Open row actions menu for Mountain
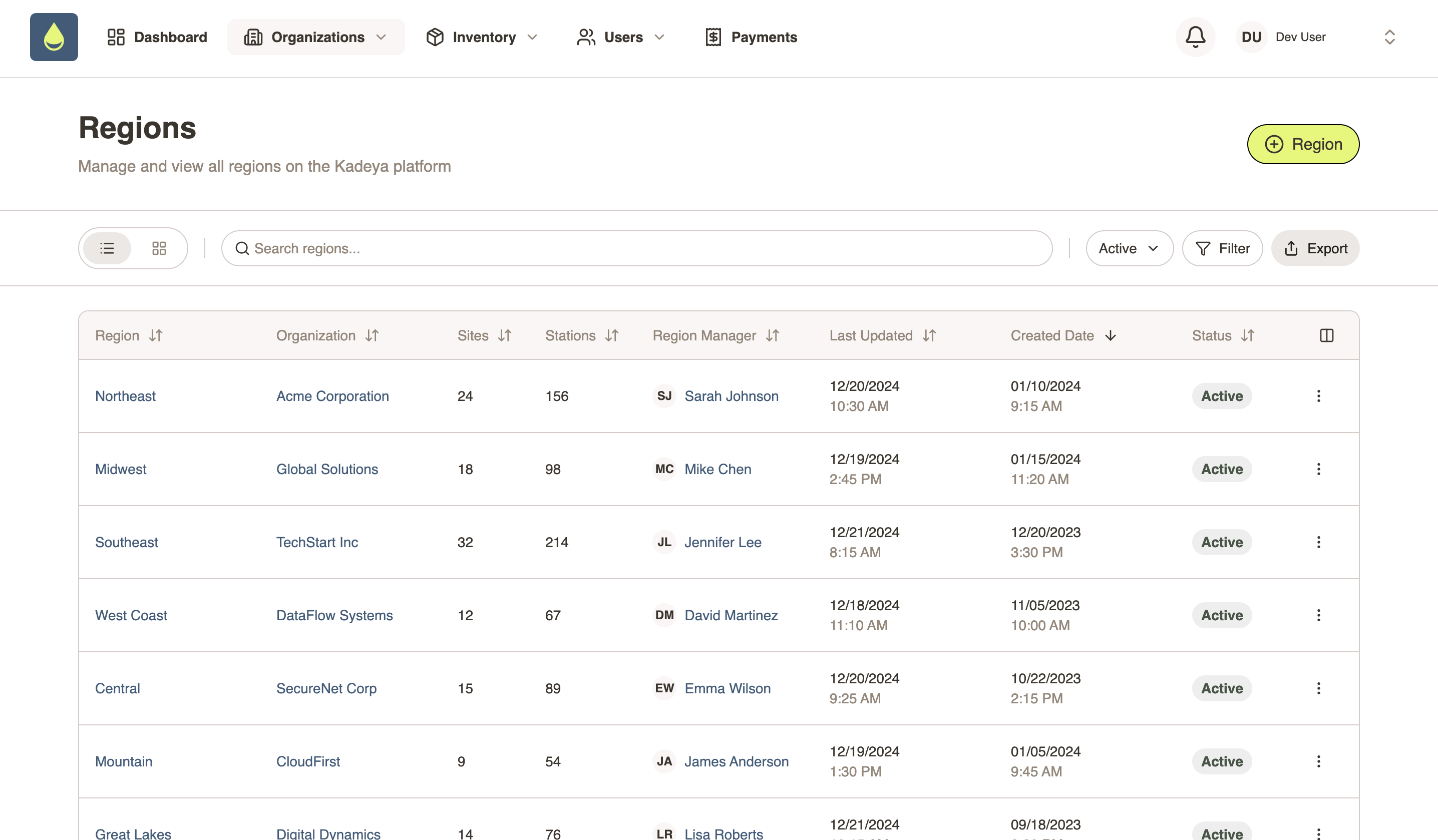 pos(1318,761)
